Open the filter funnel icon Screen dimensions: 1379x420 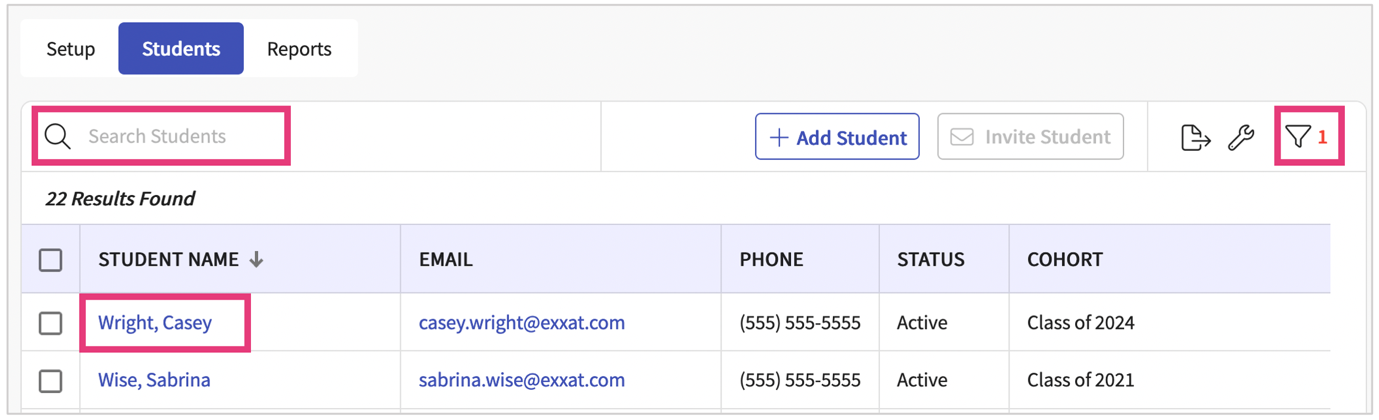tap(1298, 137)
